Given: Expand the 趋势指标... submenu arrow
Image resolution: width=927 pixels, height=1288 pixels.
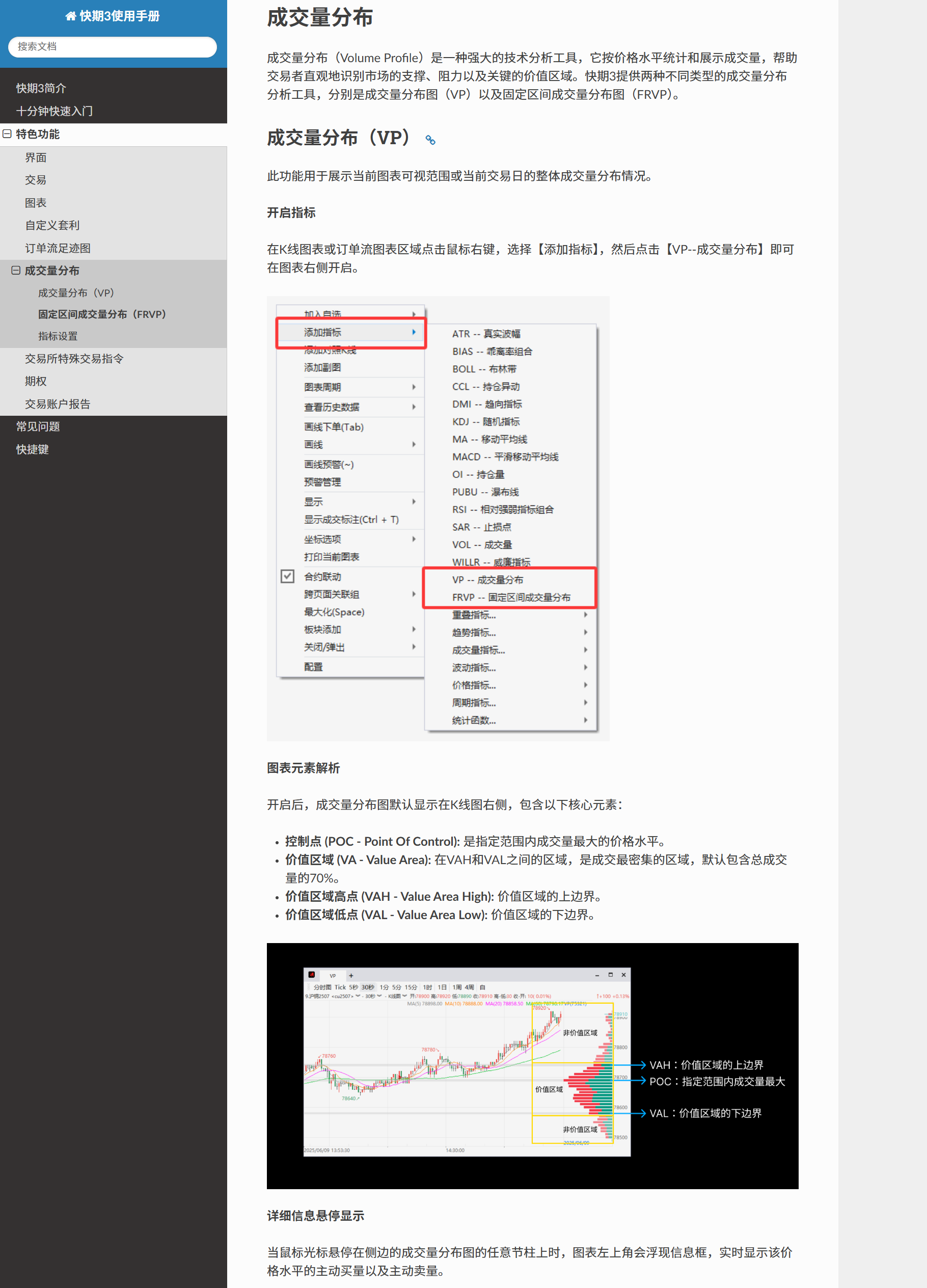Looking at the screenshot, I should (x=585, y=632).
